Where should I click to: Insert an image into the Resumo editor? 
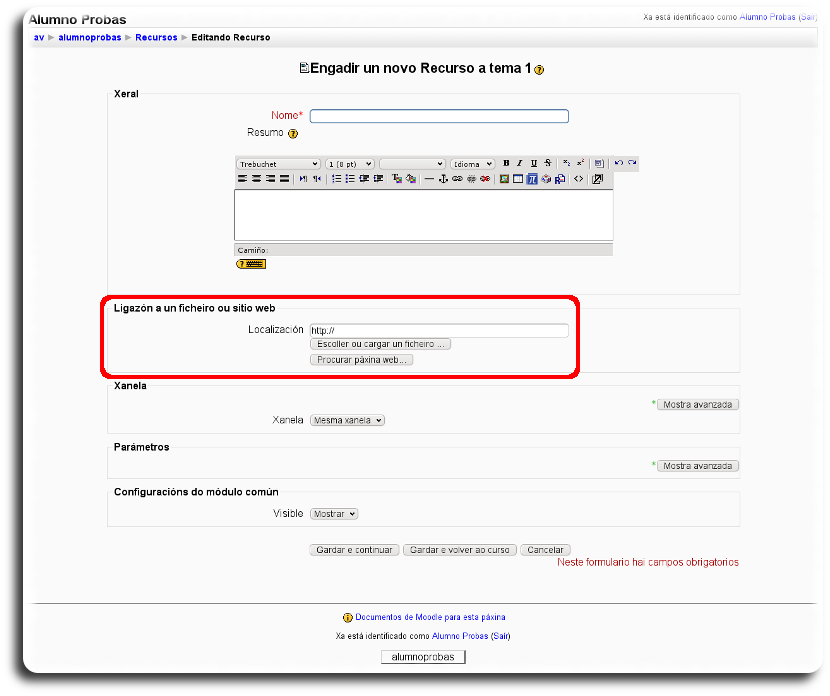click(x=503, y=179)
